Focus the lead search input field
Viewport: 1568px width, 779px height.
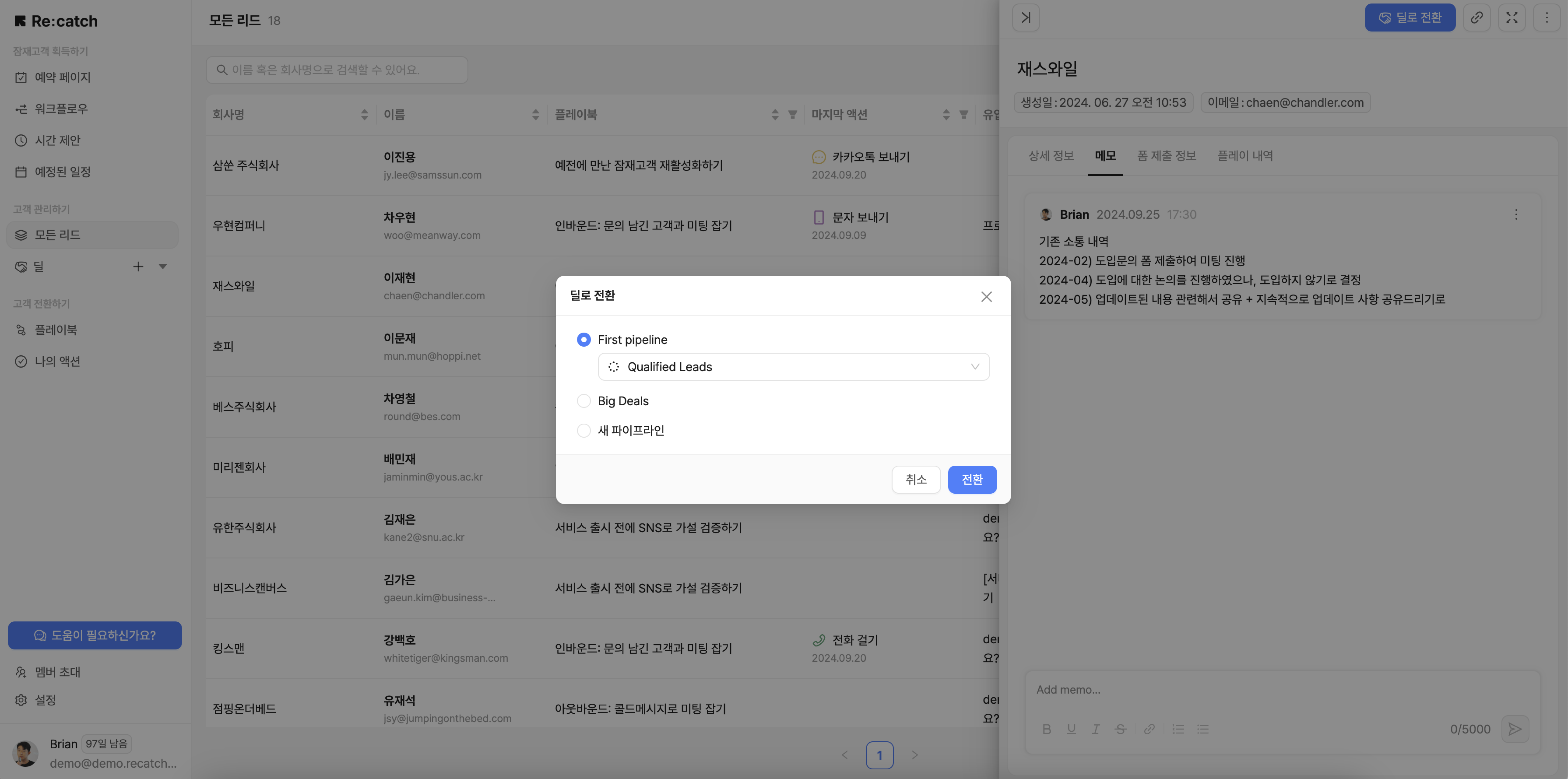tap(336, 70)
